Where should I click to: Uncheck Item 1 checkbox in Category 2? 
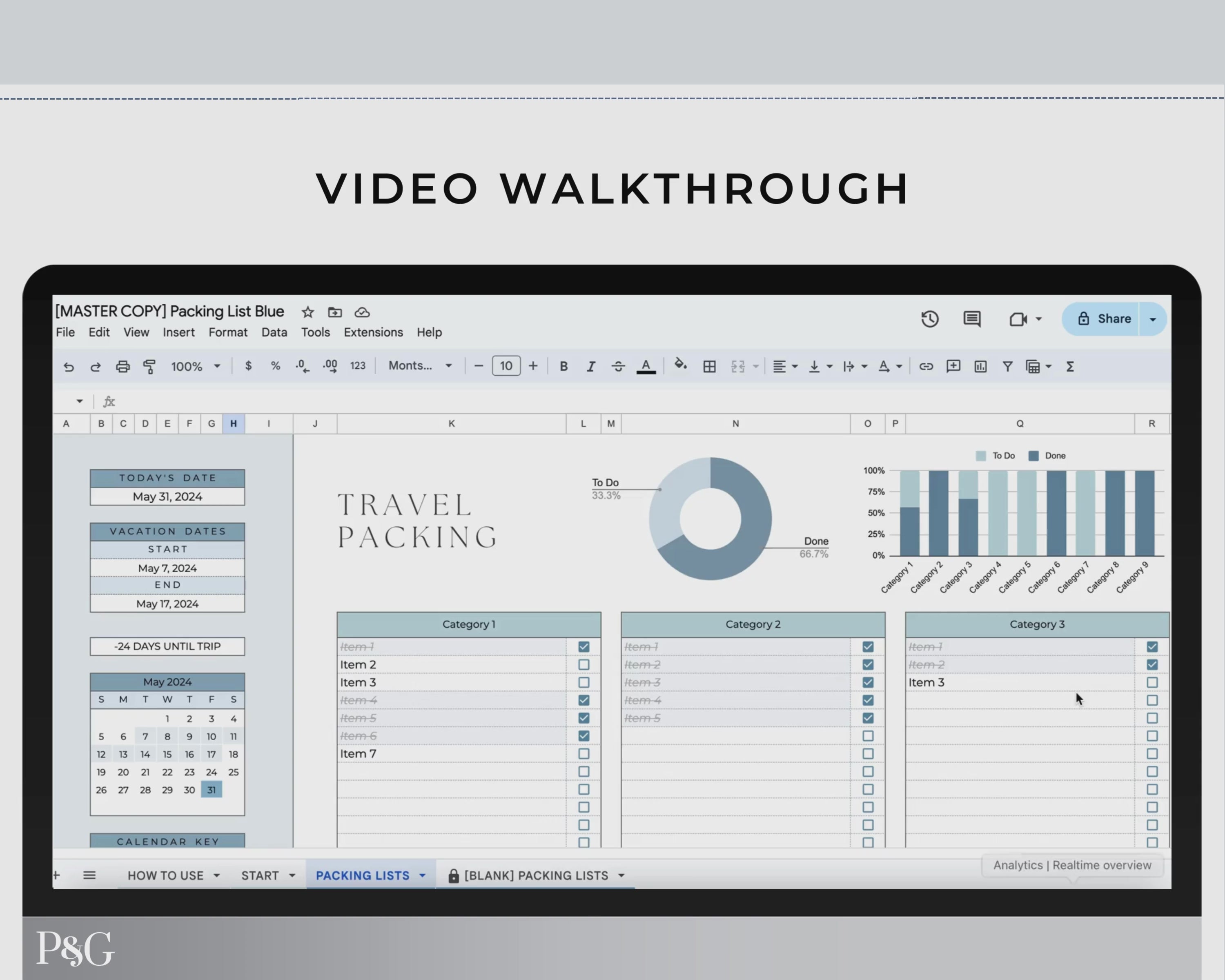[x=868, y=646]
